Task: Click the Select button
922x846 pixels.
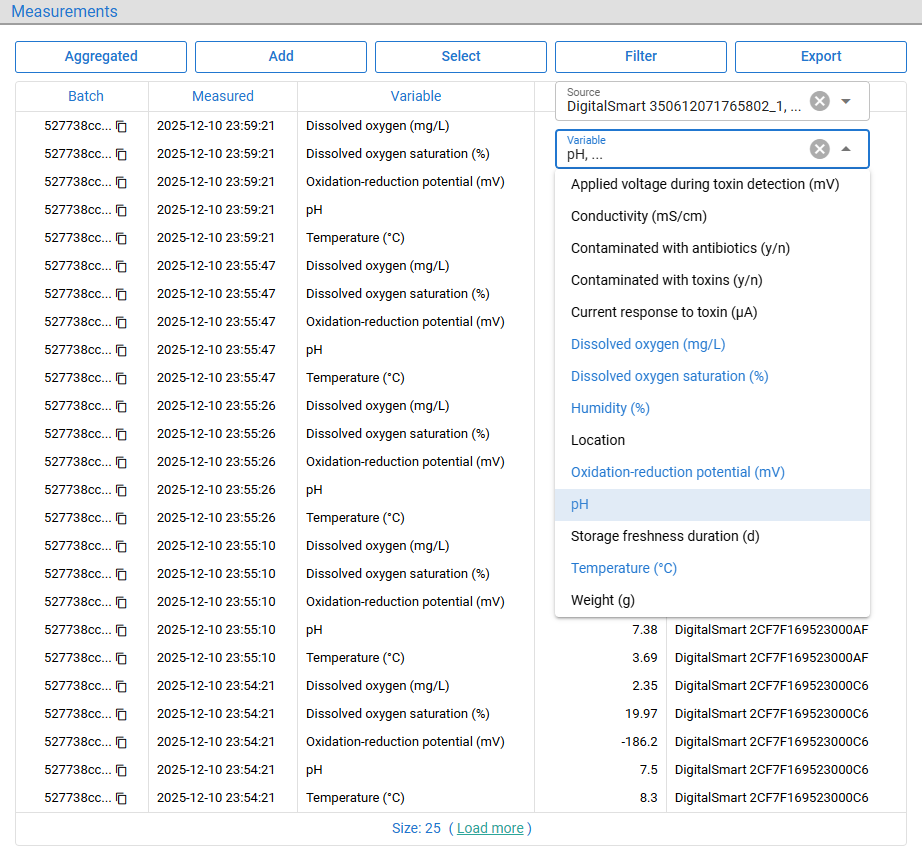Action: 461,56
